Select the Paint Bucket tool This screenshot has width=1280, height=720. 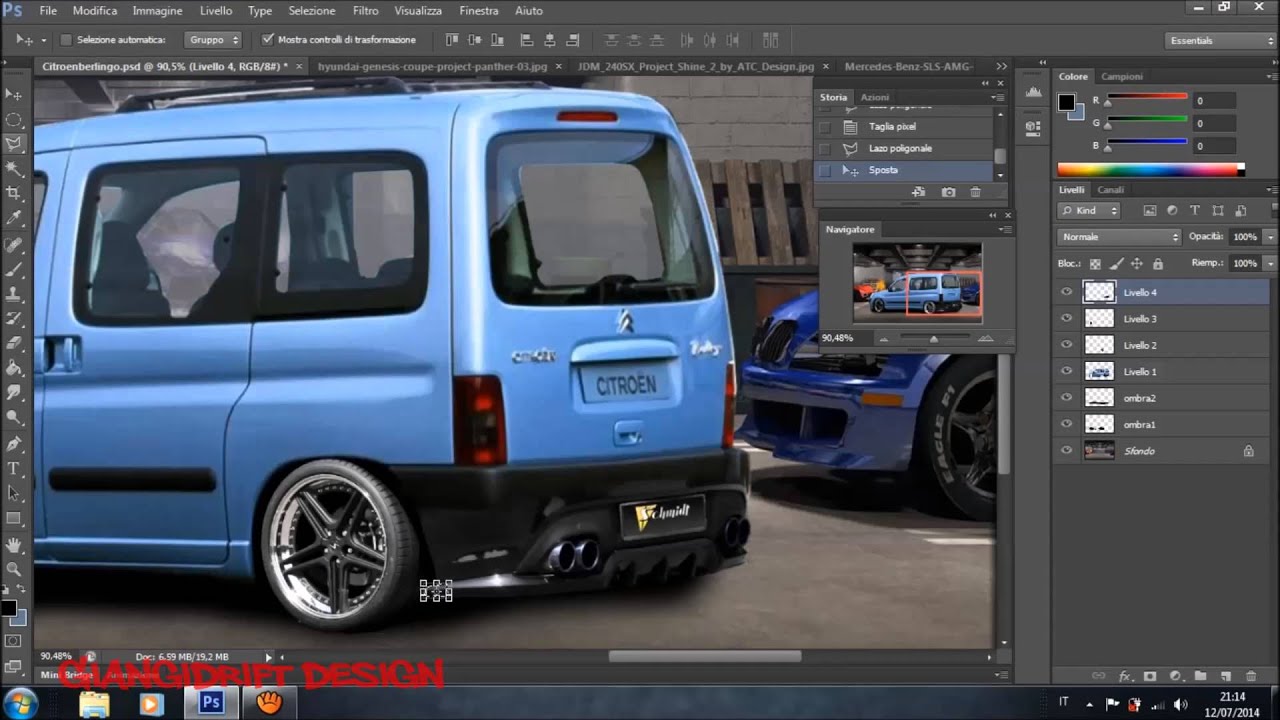coord(14,368)
